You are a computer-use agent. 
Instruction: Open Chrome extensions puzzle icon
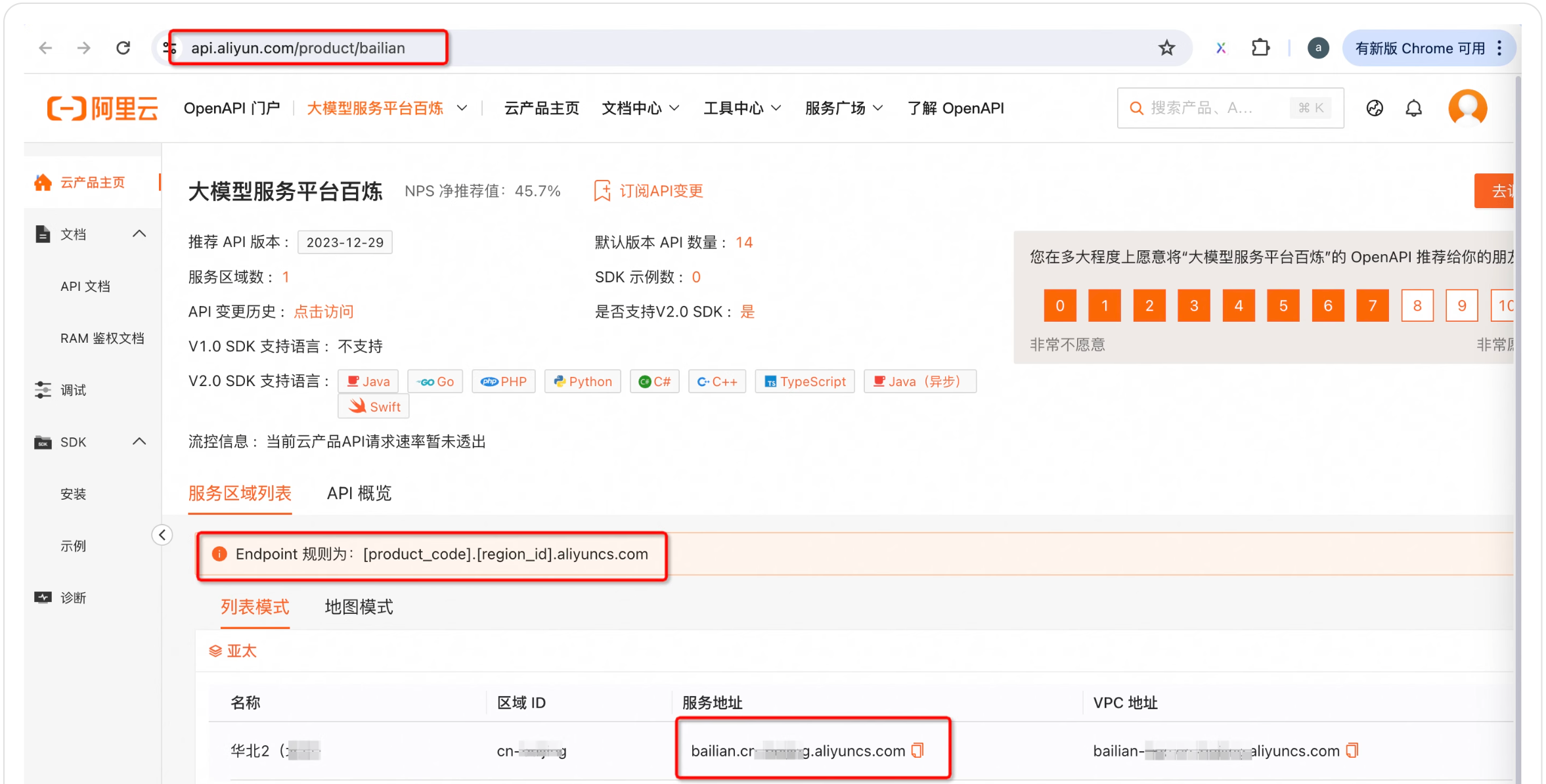[1260, 48]
